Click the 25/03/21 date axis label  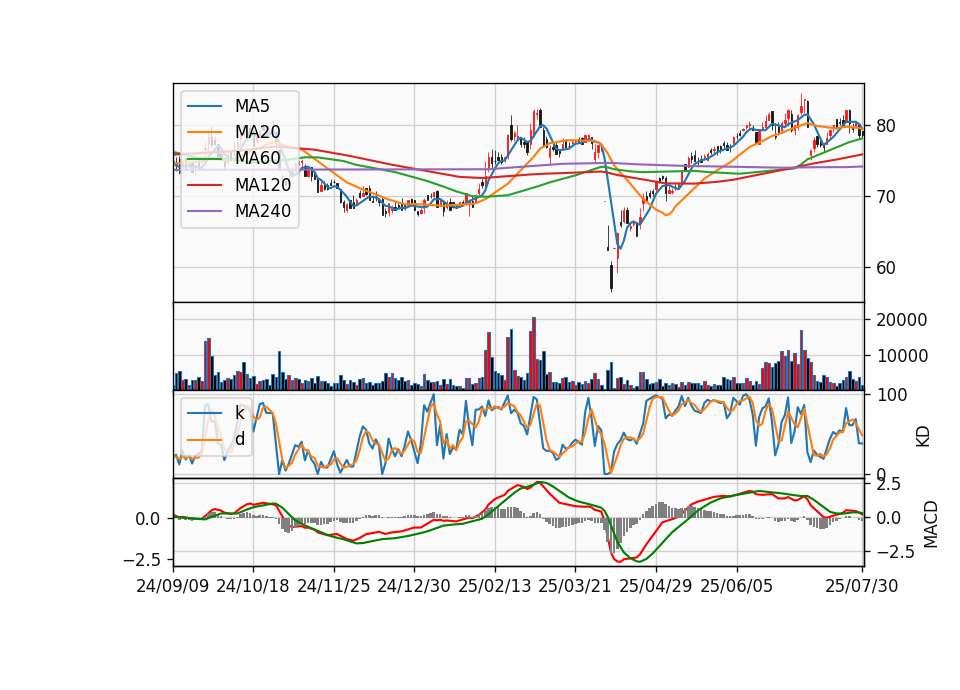click(575, 586)
